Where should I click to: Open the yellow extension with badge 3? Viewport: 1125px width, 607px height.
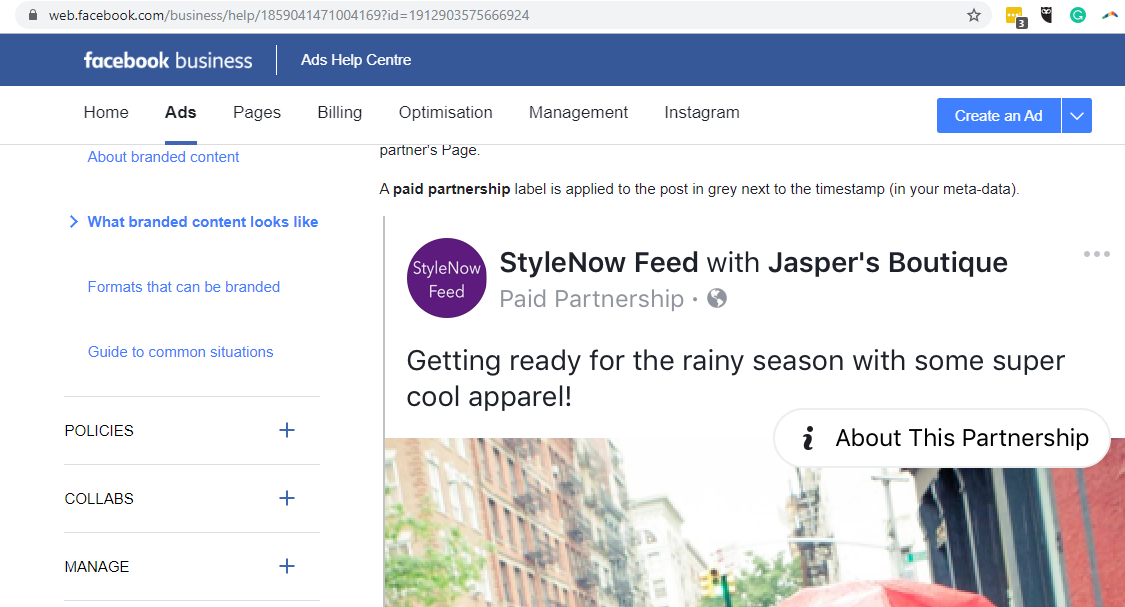pos(1015,16)
